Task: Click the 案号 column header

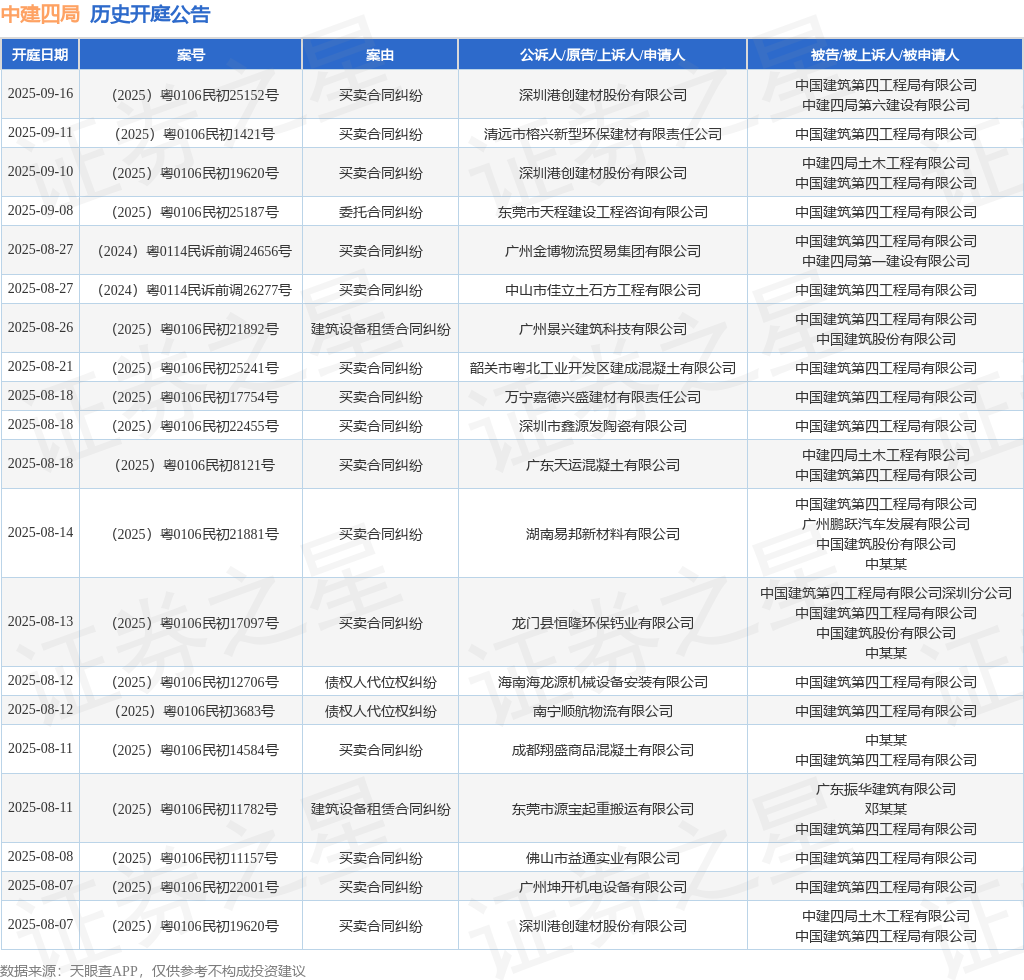Action: [x=191, y=55]
